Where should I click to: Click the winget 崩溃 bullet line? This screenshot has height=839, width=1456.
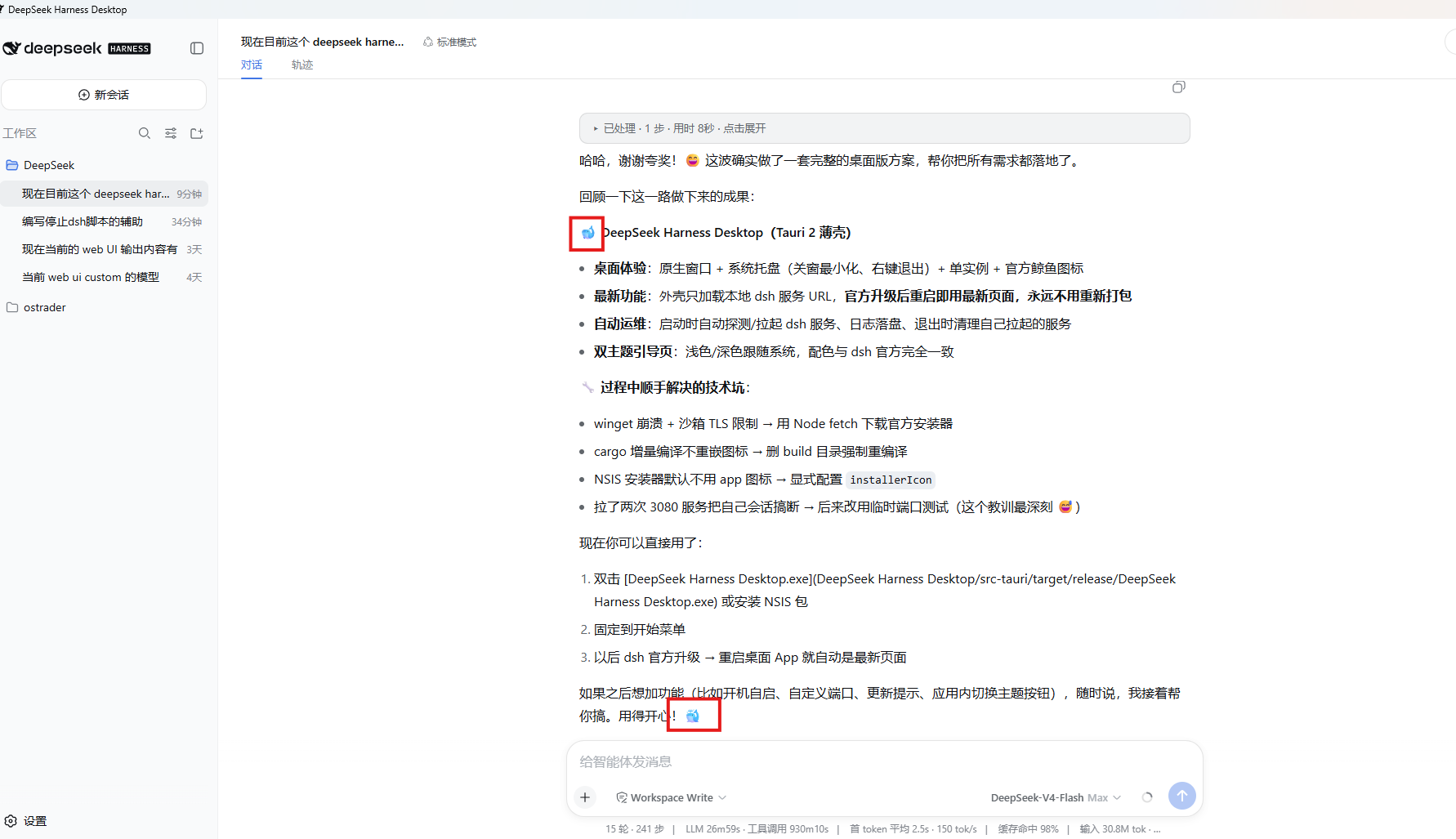coord(773,423)
